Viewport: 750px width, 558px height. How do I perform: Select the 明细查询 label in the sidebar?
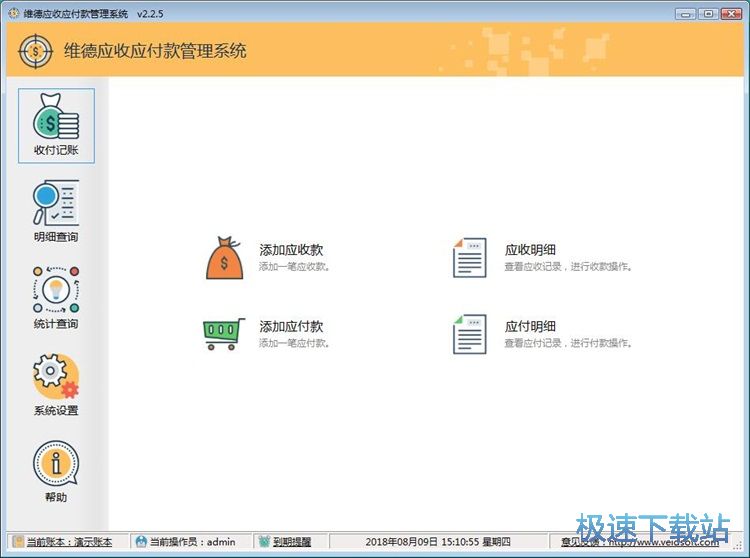point(56,237)
